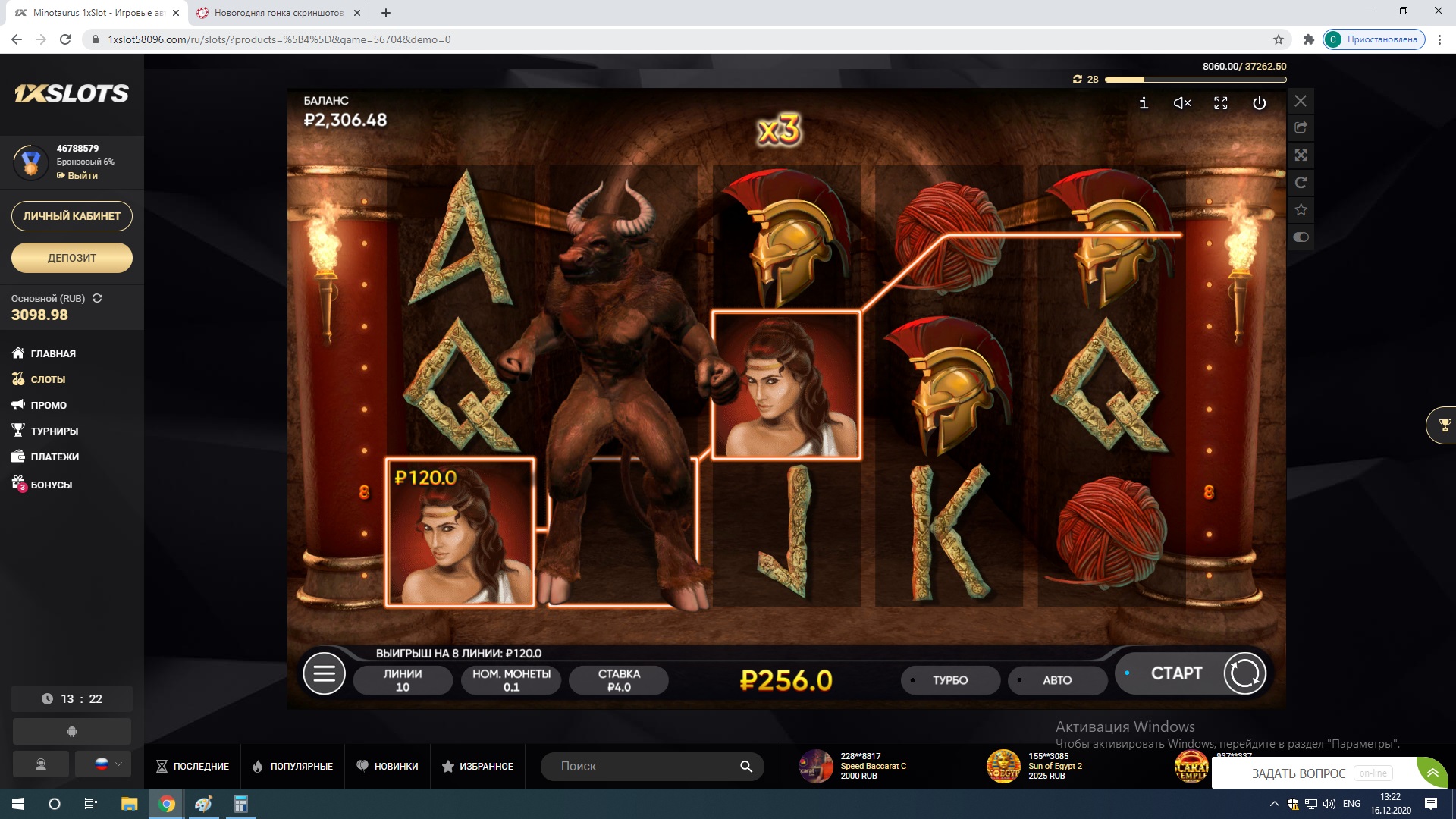Enable ТУРБО spin mode
This screenshot has height=819, width=1456.
point(949,680)
